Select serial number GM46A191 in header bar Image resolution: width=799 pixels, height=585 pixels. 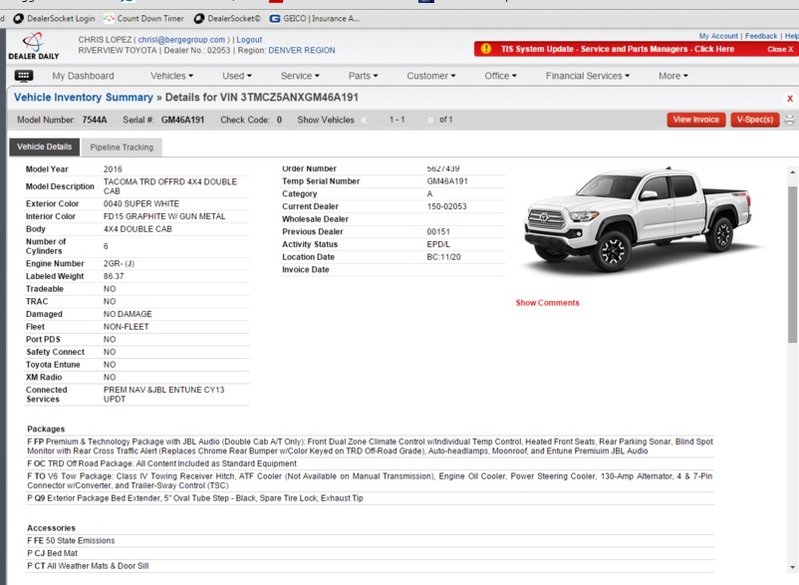click(182, 120)
